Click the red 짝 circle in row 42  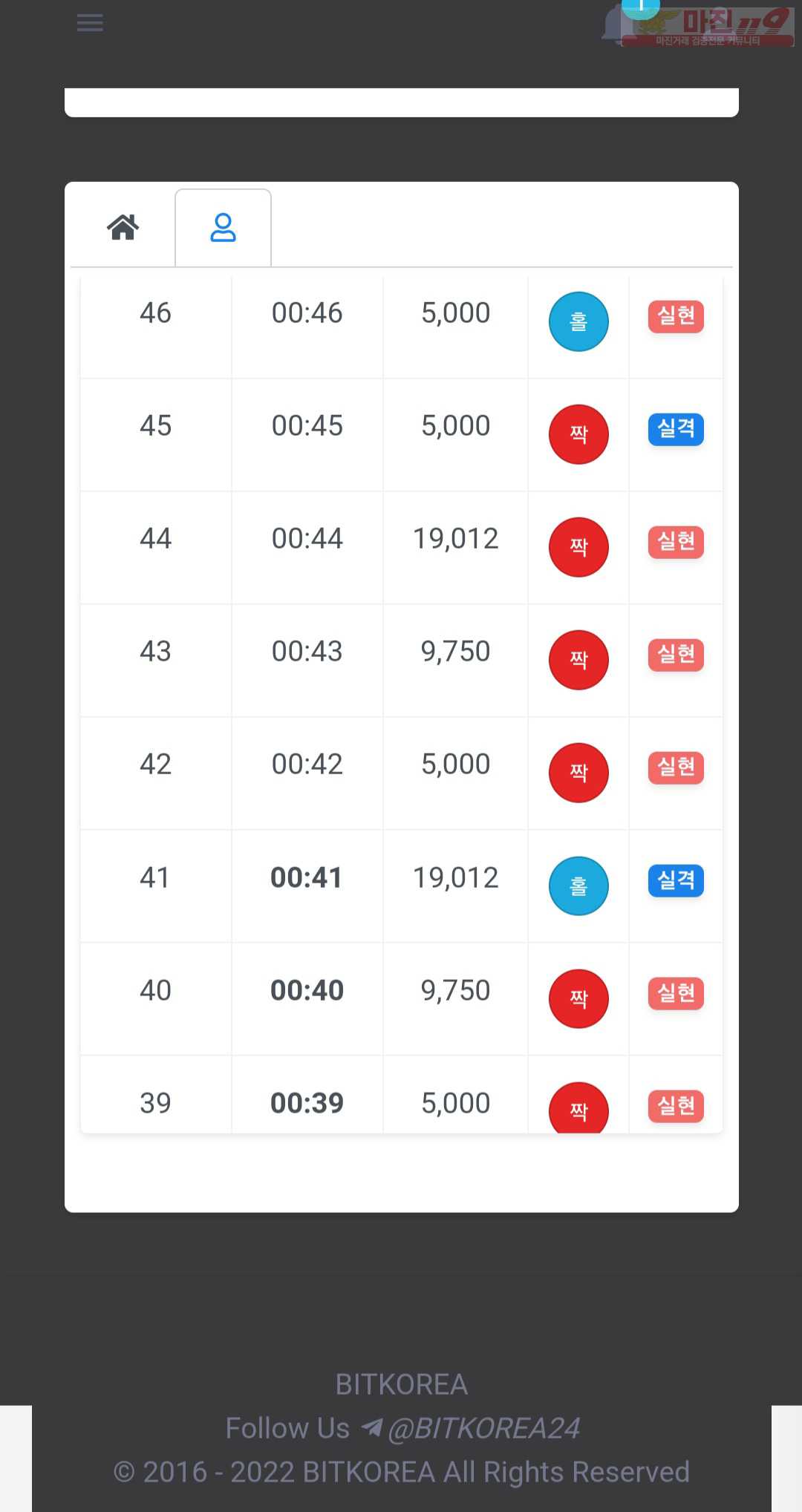click(x=578, y=773)
